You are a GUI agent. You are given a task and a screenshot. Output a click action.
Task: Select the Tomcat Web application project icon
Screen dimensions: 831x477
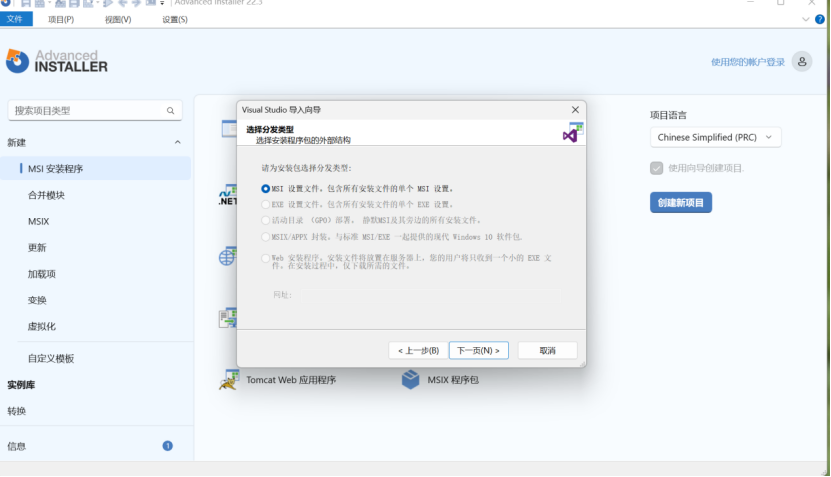[228, 379]
